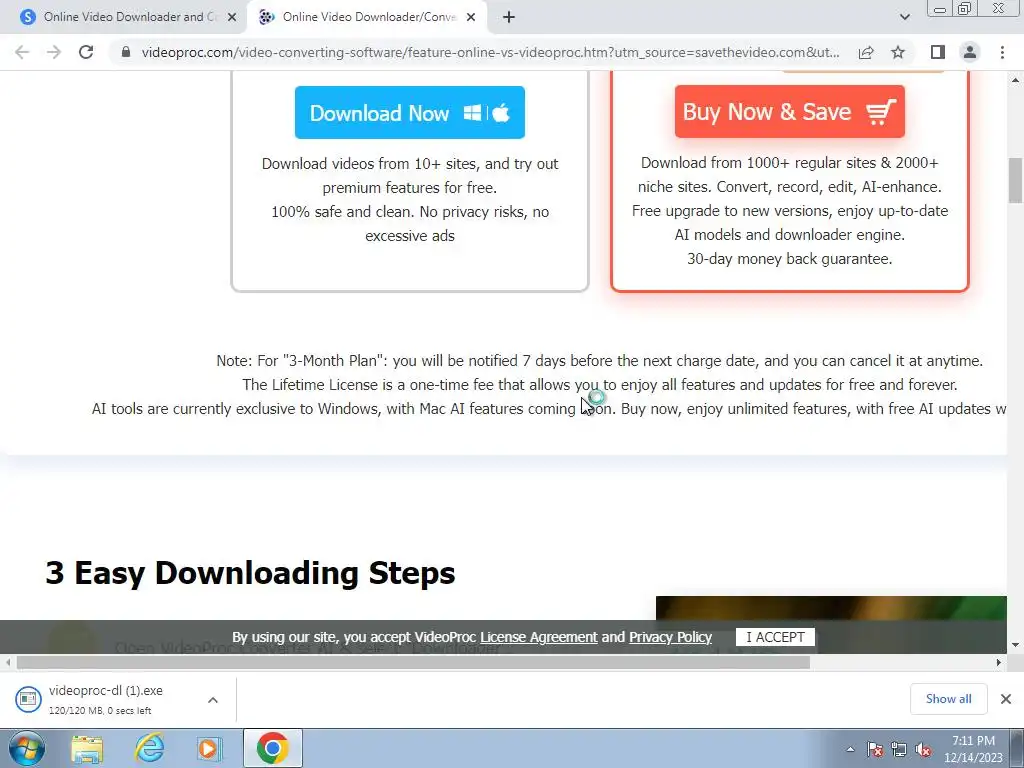Expand the tab search chevron

click(904, 17)
